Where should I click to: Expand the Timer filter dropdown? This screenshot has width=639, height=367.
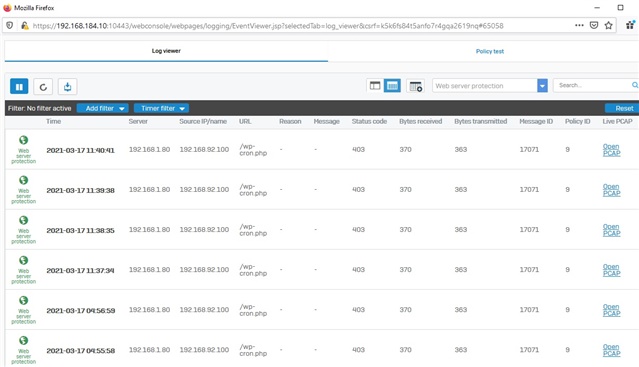tap(161, 108)
